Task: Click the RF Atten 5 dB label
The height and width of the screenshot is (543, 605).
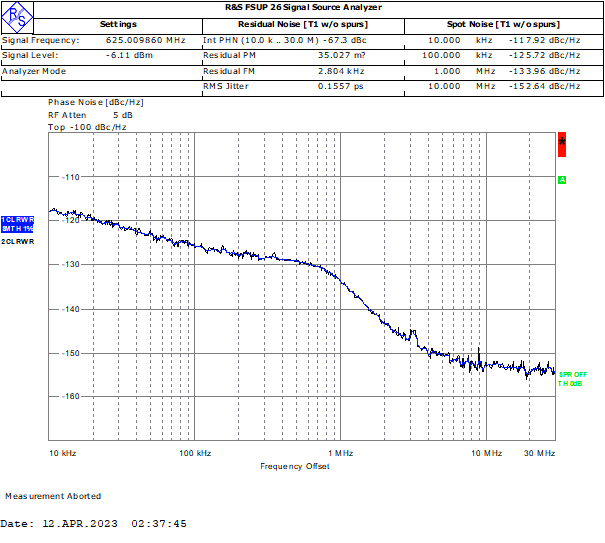Action: (x=90, y=115)
